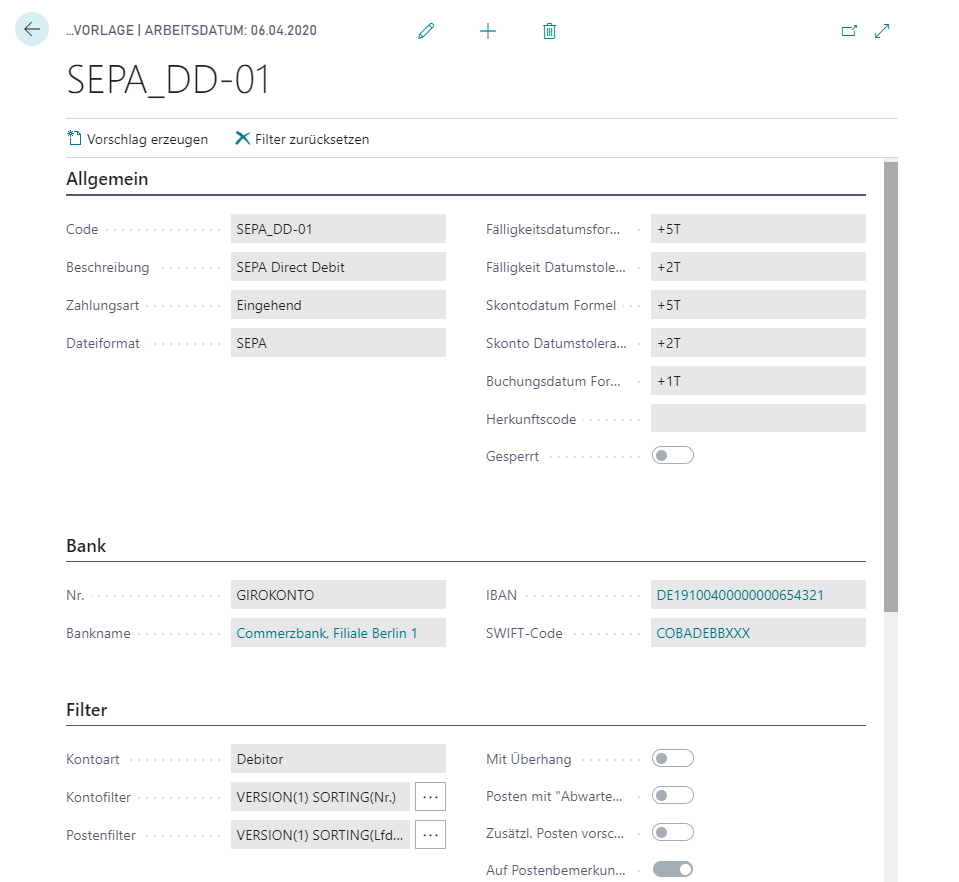
Task: Click the Delete trash icon
Action: point(549,31)
